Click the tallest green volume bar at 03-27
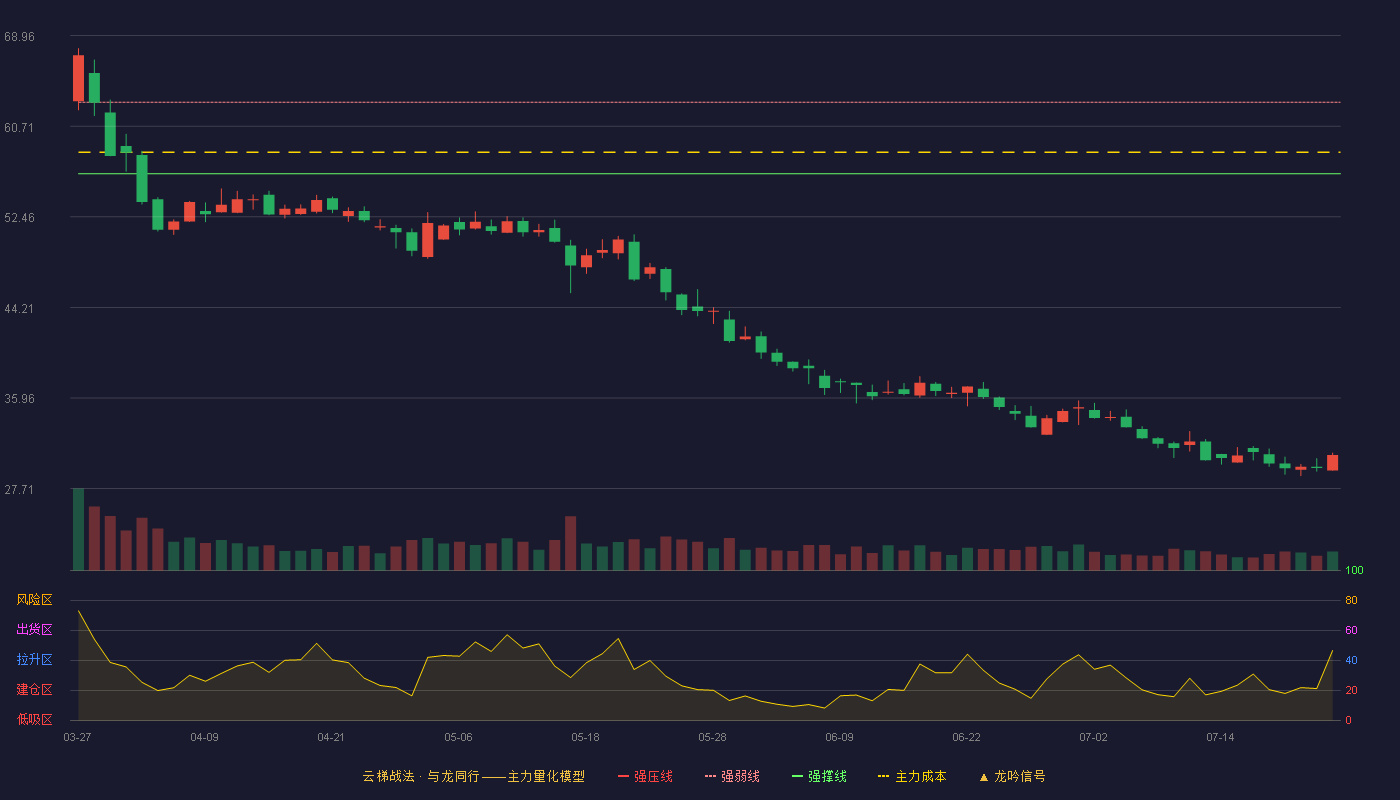Screen dimensions: 1400x800 (78, 529)
